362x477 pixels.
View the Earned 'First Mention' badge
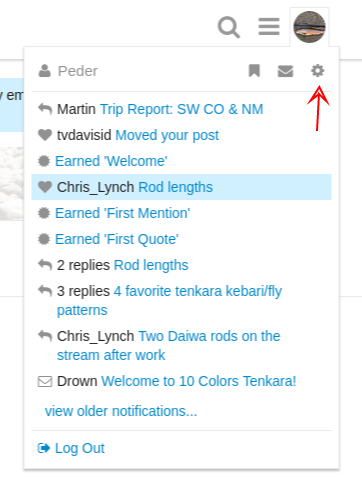(182, 213)
